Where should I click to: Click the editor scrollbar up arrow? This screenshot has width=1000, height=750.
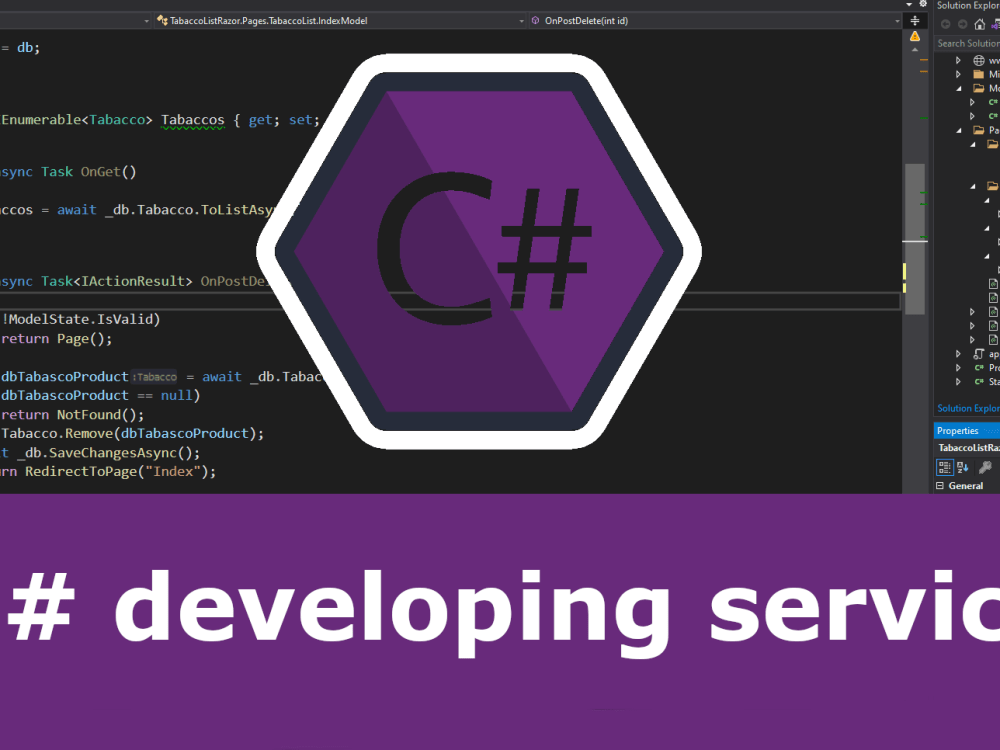coord(915,50)
